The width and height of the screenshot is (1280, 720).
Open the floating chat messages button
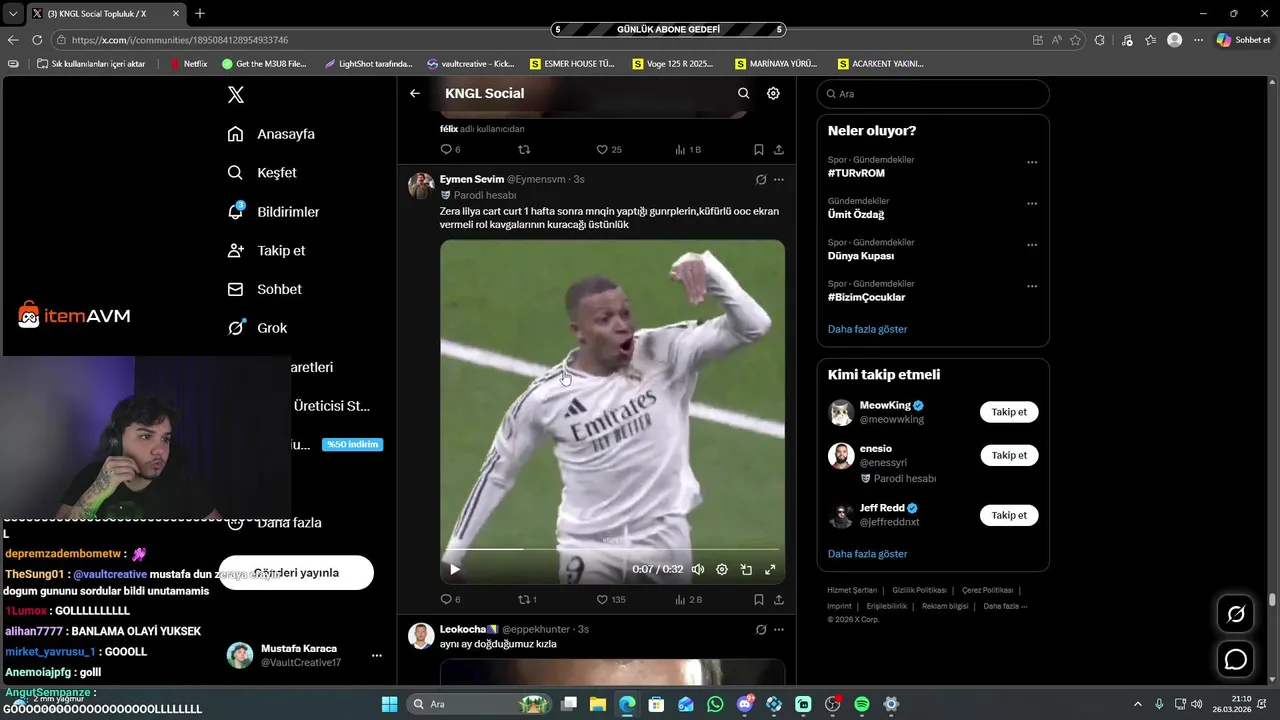tap(1236, 660)
